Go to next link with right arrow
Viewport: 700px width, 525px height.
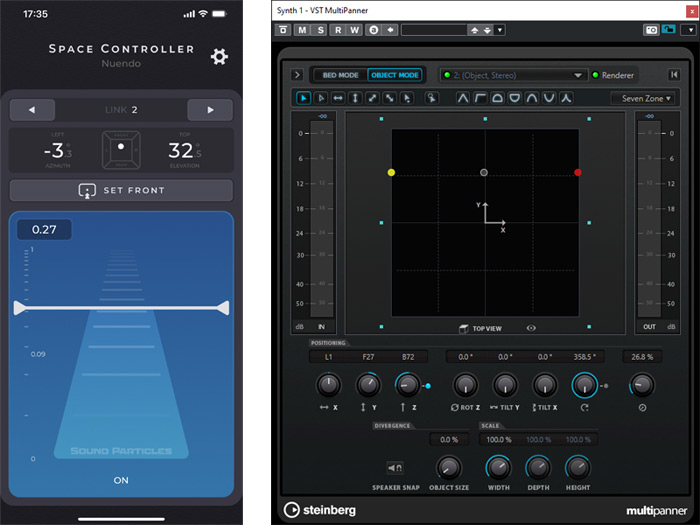[209, 109]
